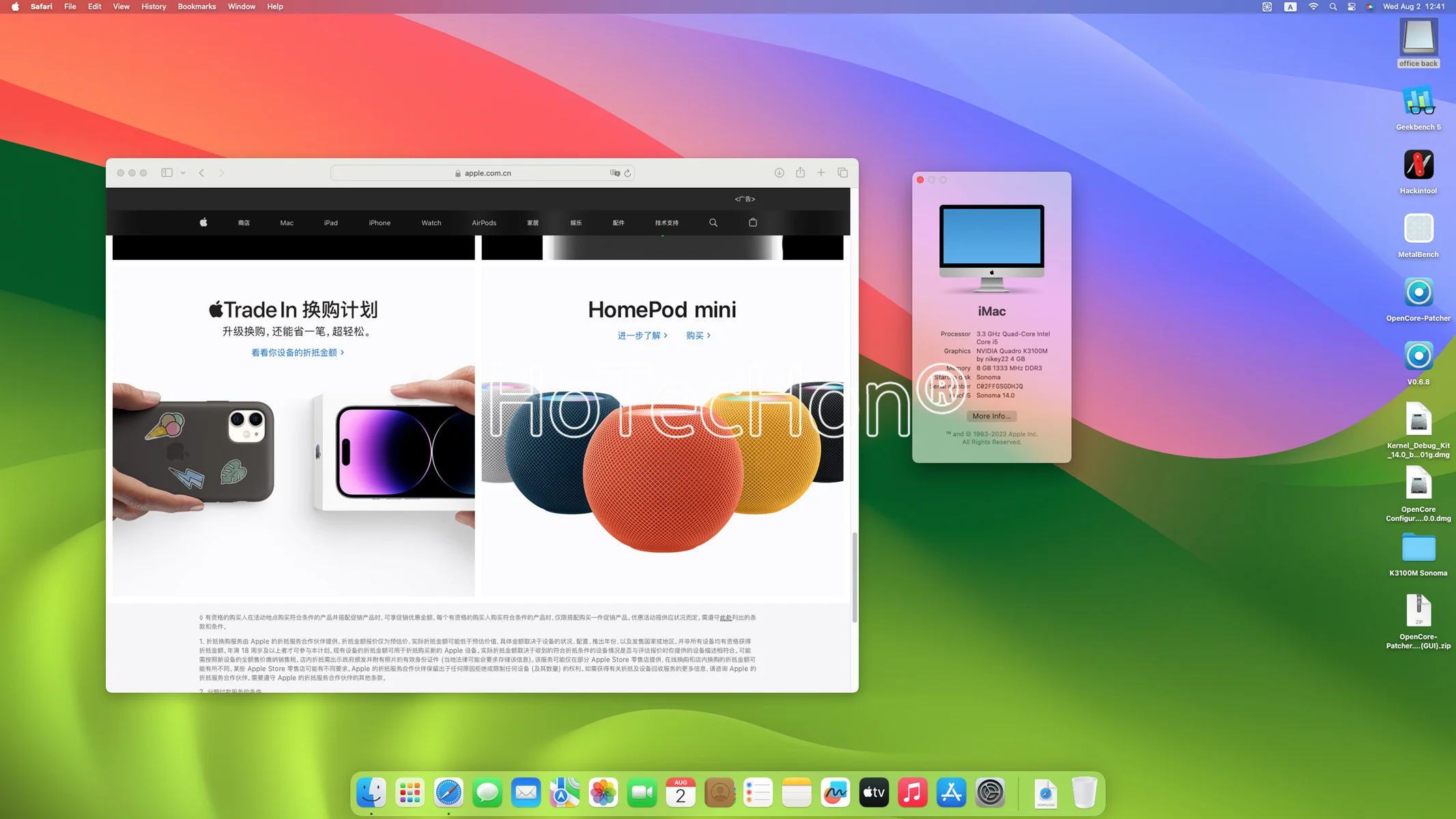Open the Apple menu in the menu bar
Image resolution: width=1456 pixels, height=819 pixels.
click(15, 7)
